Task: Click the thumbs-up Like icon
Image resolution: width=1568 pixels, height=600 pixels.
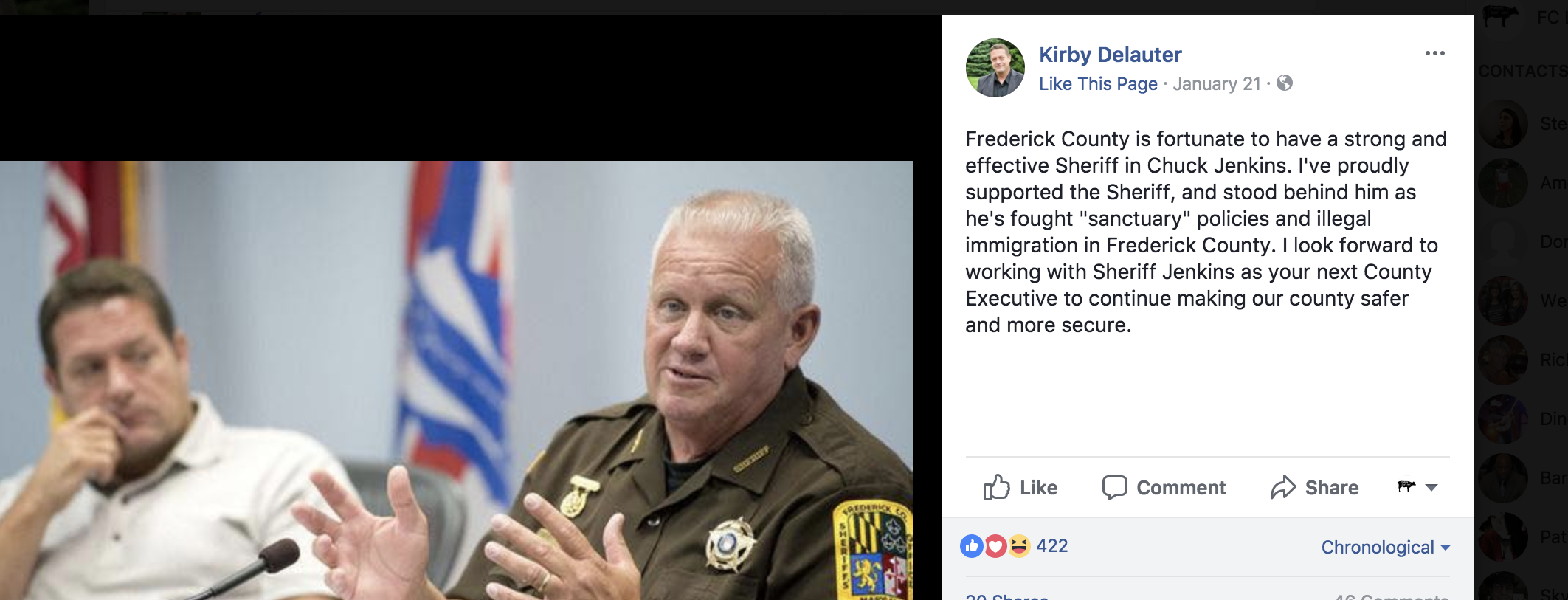Action: point(996,487)
